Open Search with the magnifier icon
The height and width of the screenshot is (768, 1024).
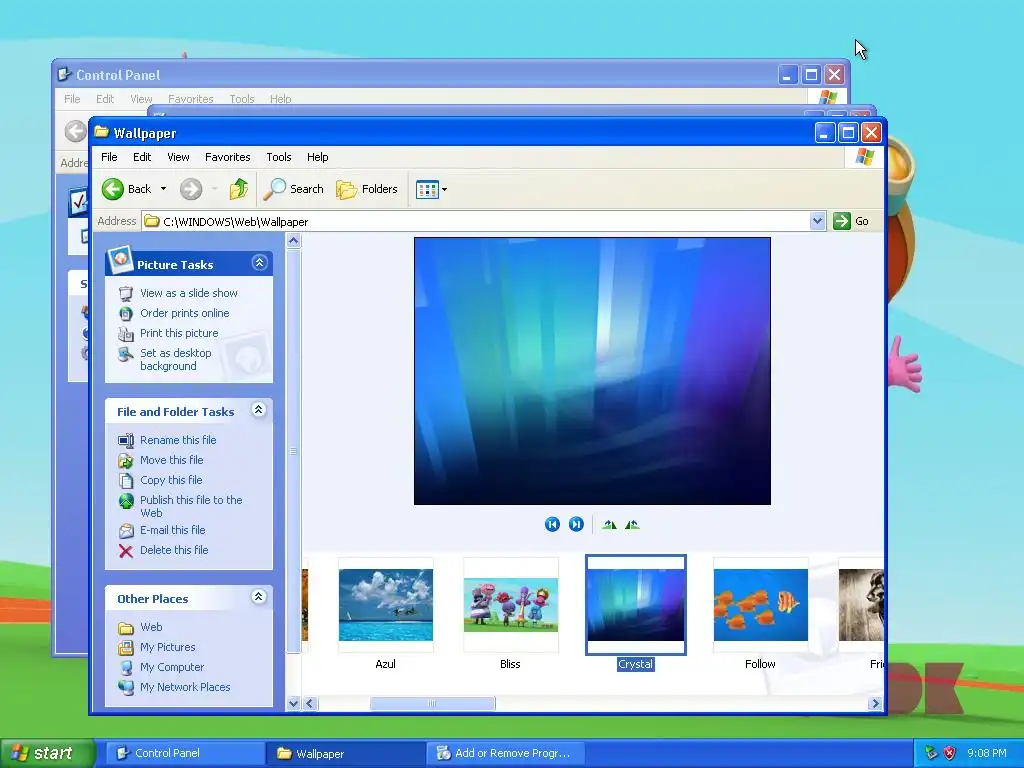tap(274, 189)
